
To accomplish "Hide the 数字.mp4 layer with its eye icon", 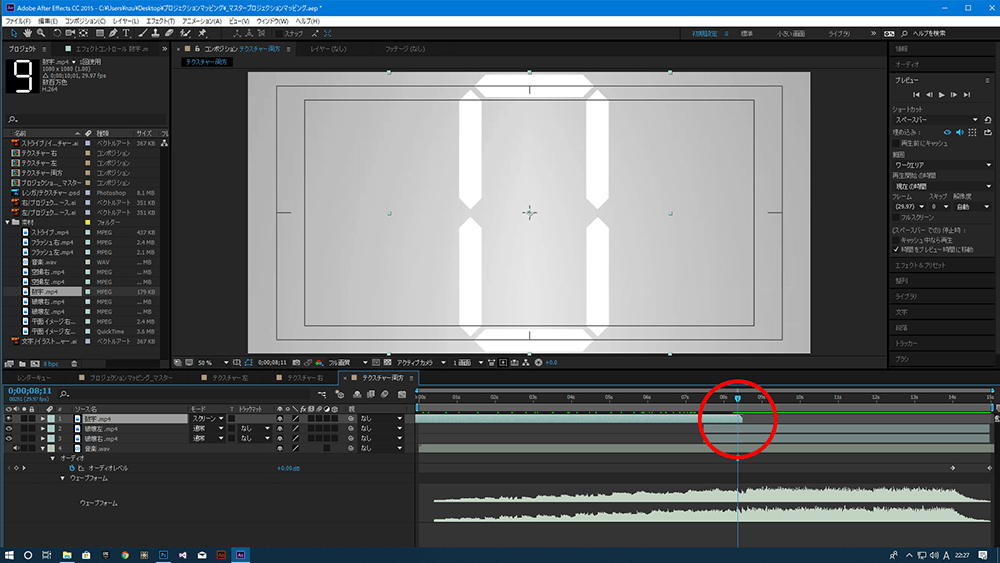I will [x=9, y=419].
